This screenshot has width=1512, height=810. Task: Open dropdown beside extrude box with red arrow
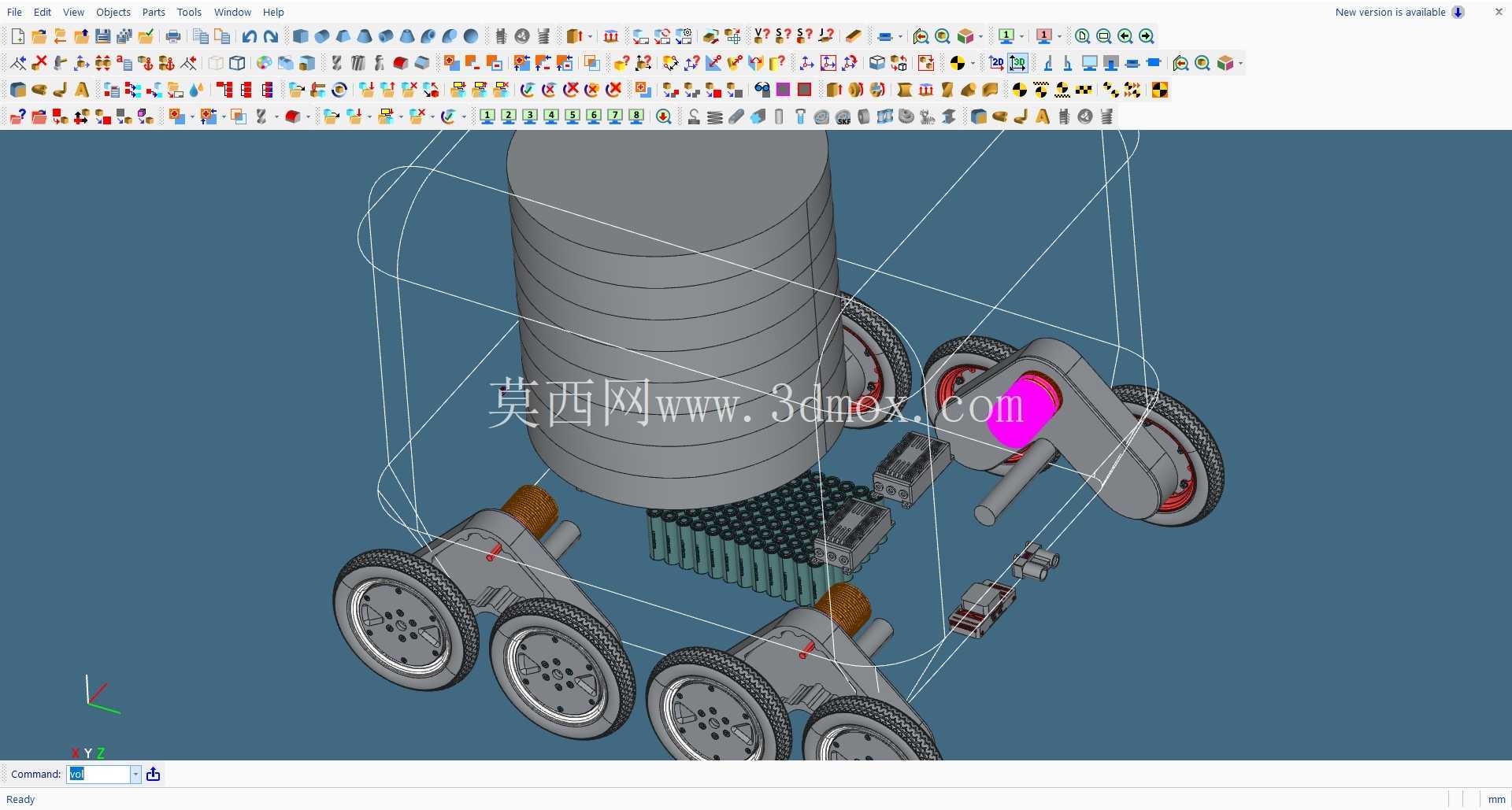pos(590,36)
